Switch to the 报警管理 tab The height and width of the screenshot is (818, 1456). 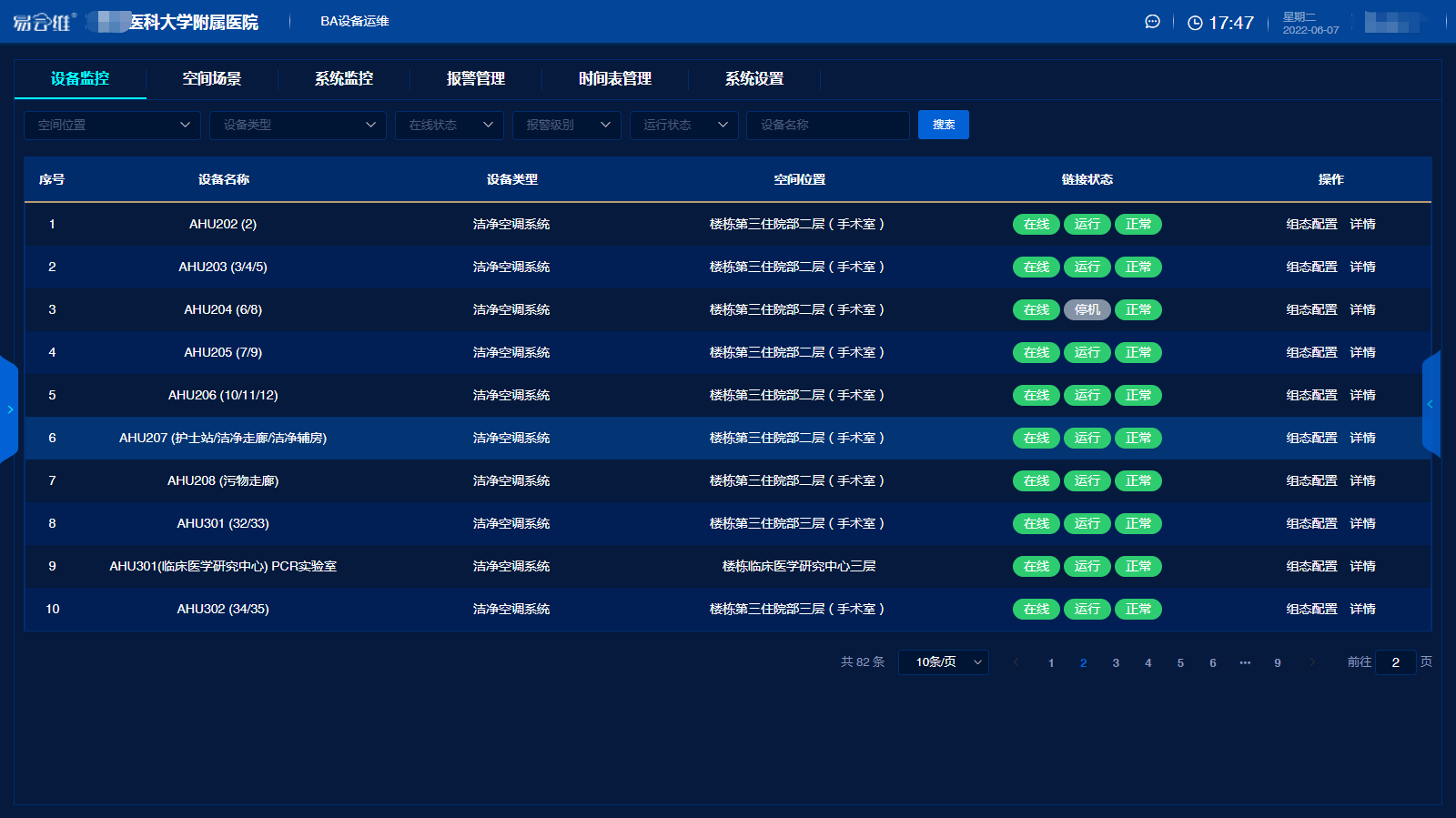(475, 79)
